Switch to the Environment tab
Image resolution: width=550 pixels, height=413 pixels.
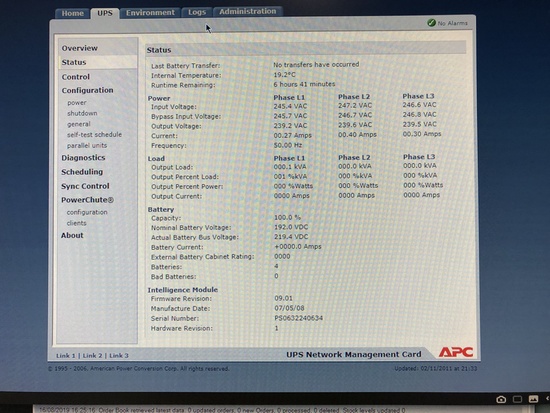pyautogui.click(x=150, y=13)
